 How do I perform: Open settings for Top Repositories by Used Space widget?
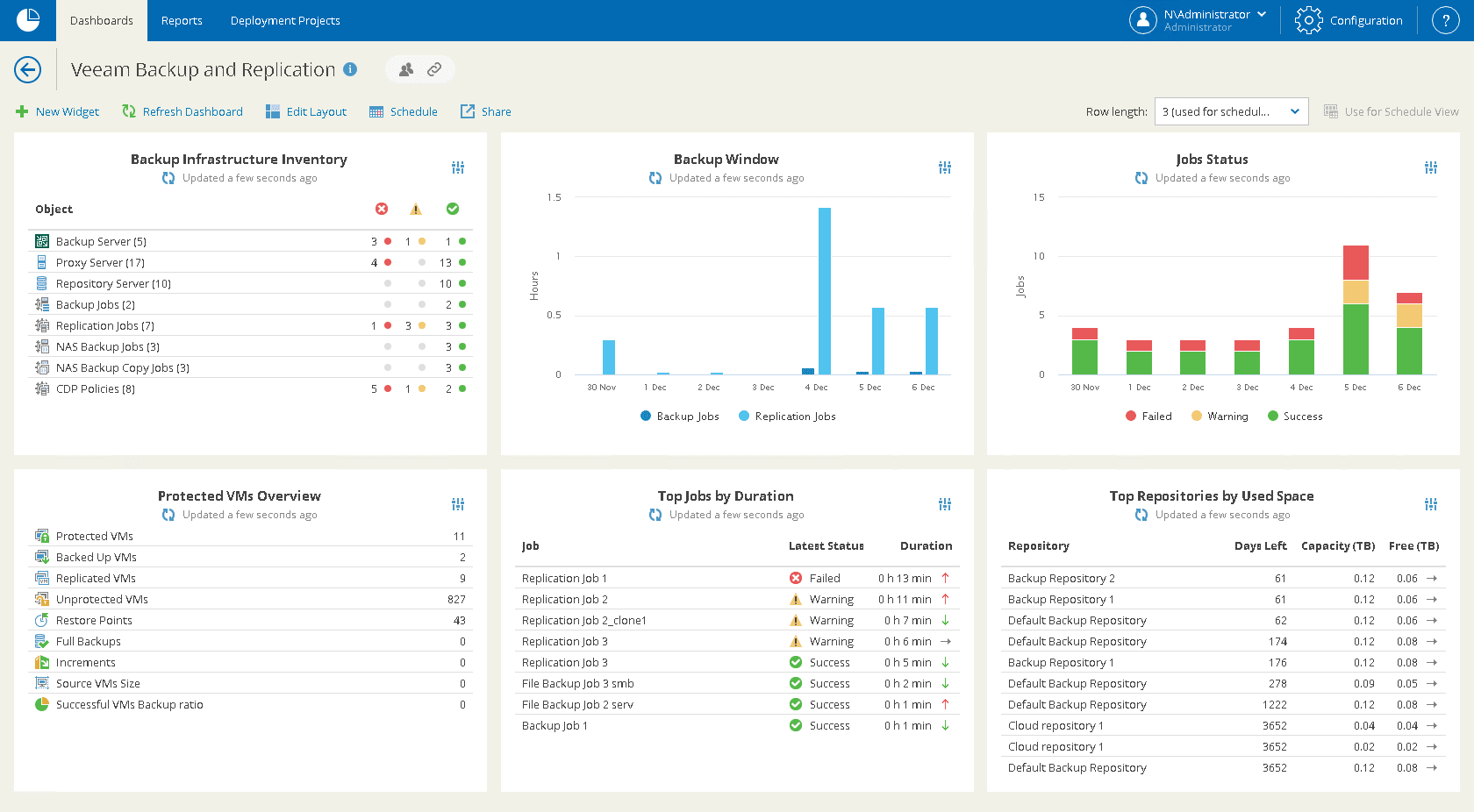tap(1431, 504)
